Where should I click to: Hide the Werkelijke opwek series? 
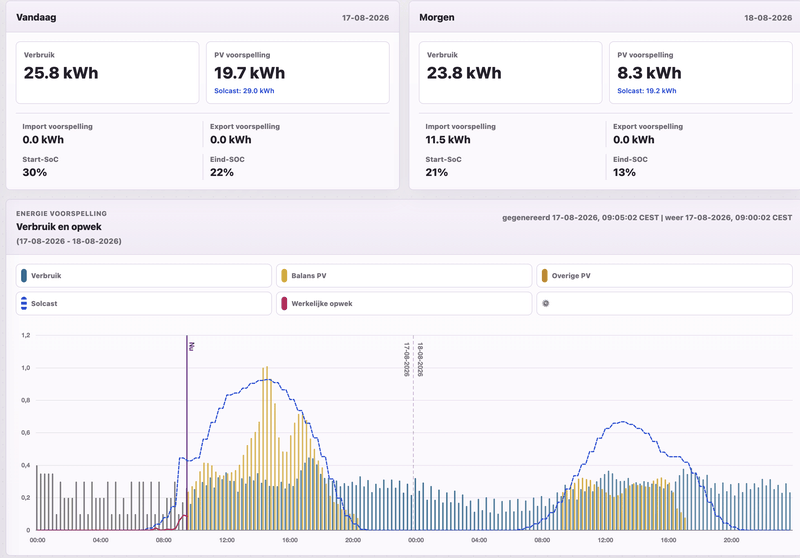click(x=404, y=303)
